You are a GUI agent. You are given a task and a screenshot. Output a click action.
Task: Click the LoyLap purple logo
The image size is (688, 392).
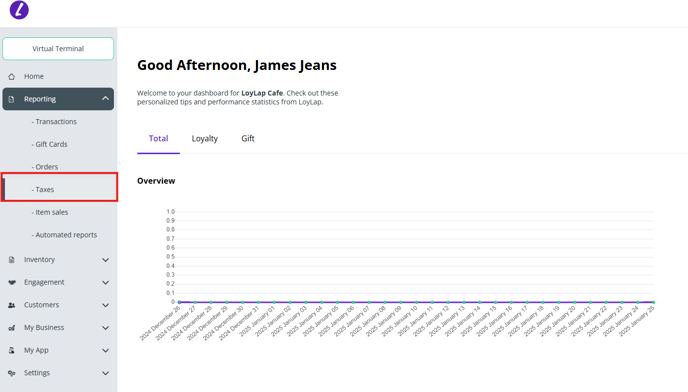[19, 10]
